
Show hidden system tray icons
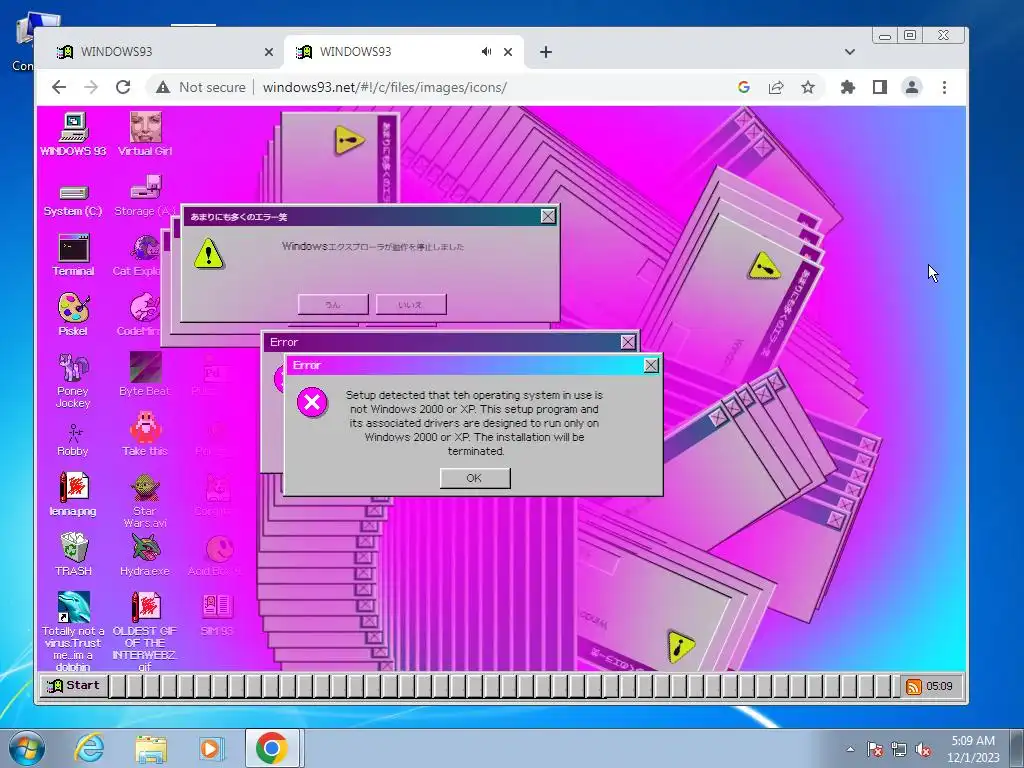coord(850,750)
